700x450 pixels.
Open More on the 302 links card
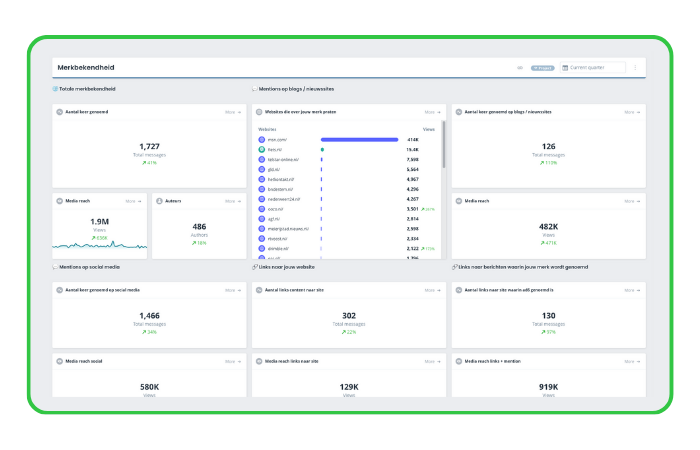[433, 291]
